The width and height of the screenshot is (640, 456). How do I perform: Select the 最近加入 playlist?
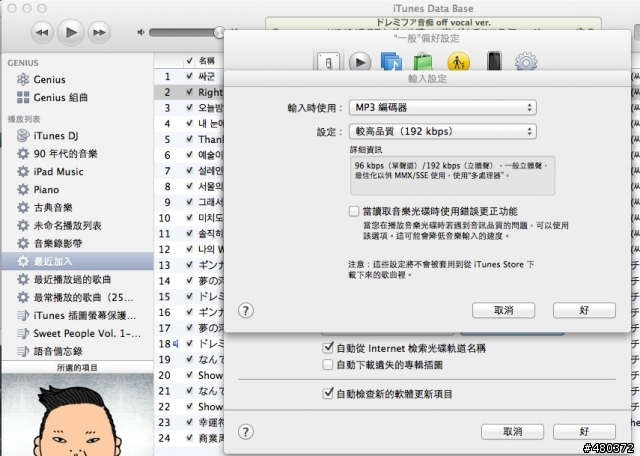78,261
